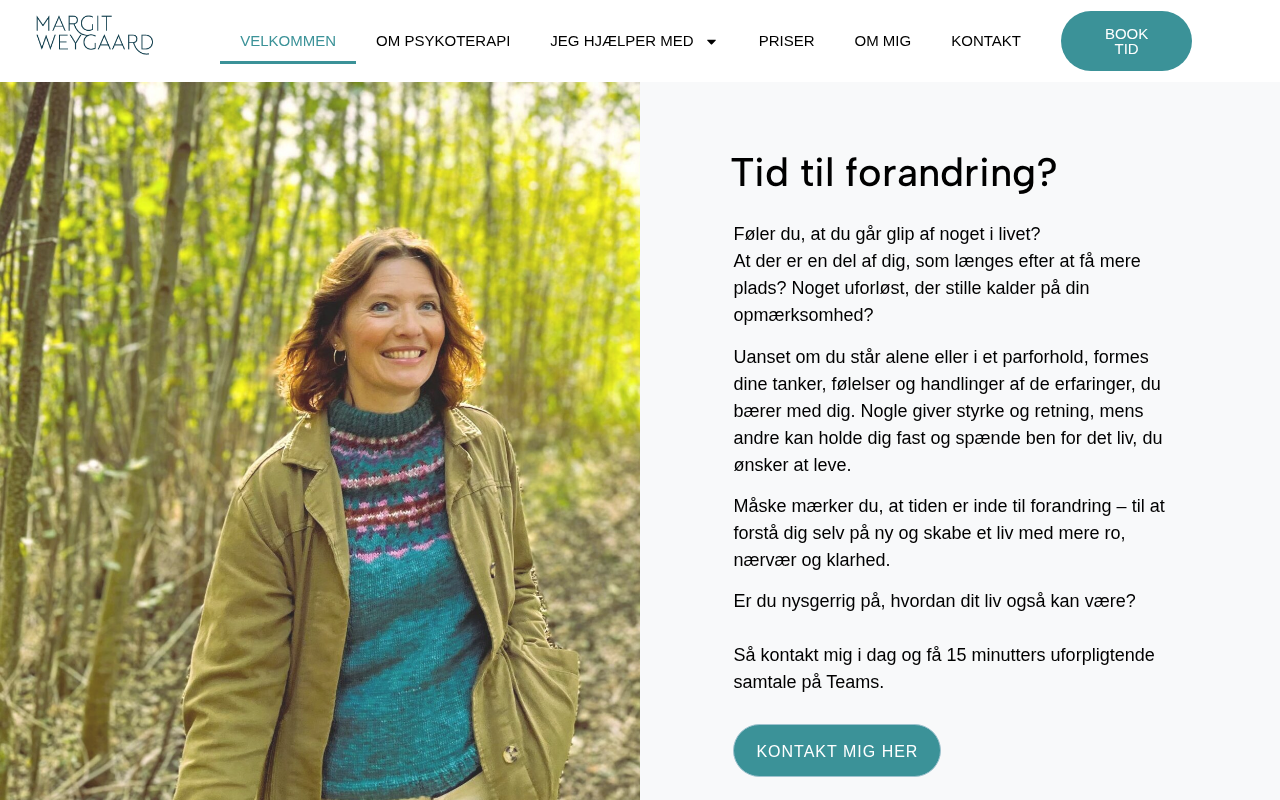Click the Book tid button
This screenshot has width=1280, height=800.
coord(1126,41)
